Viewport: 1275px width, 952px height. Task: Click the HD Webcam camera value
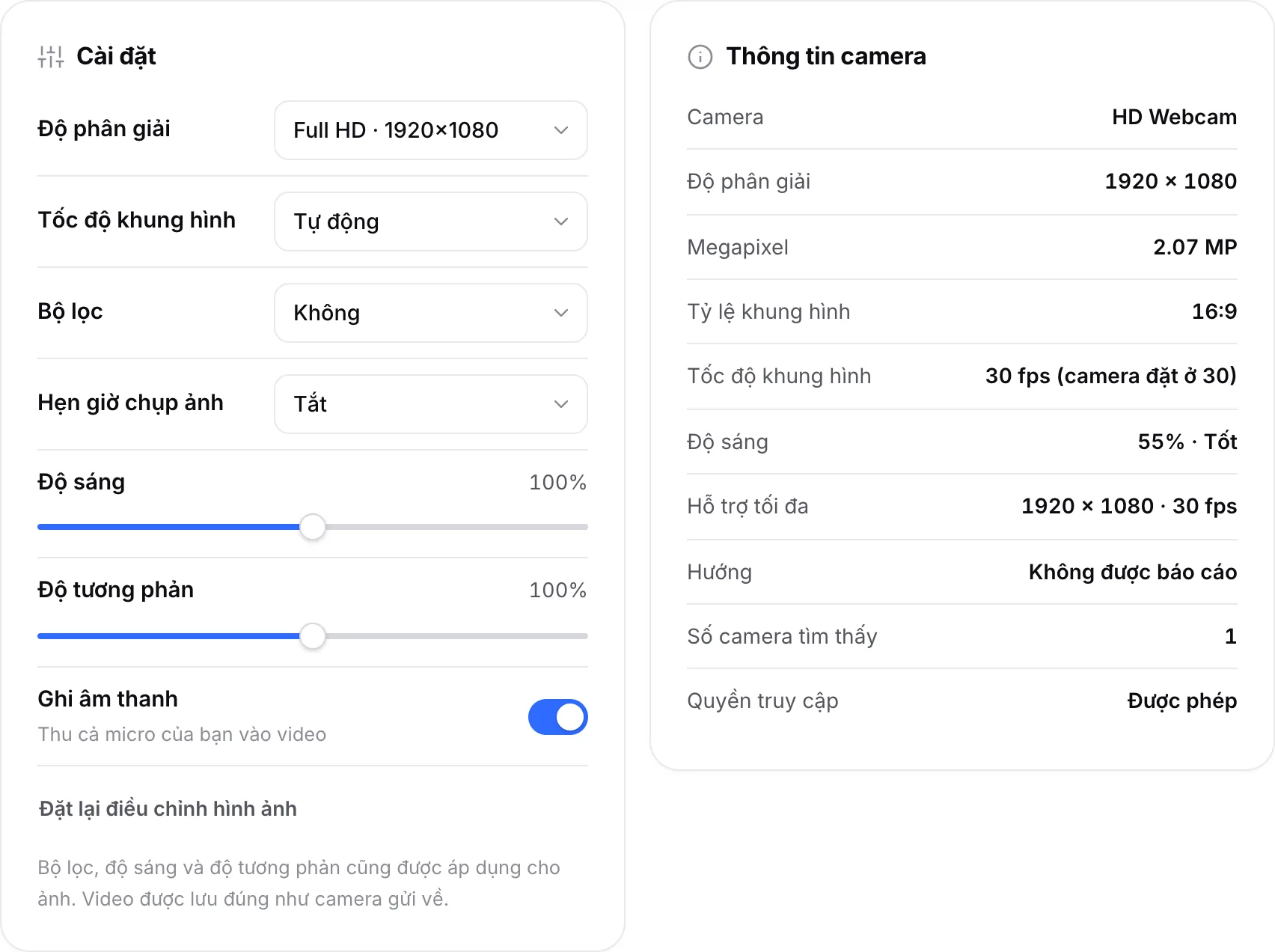click(x=1174, y=117)
